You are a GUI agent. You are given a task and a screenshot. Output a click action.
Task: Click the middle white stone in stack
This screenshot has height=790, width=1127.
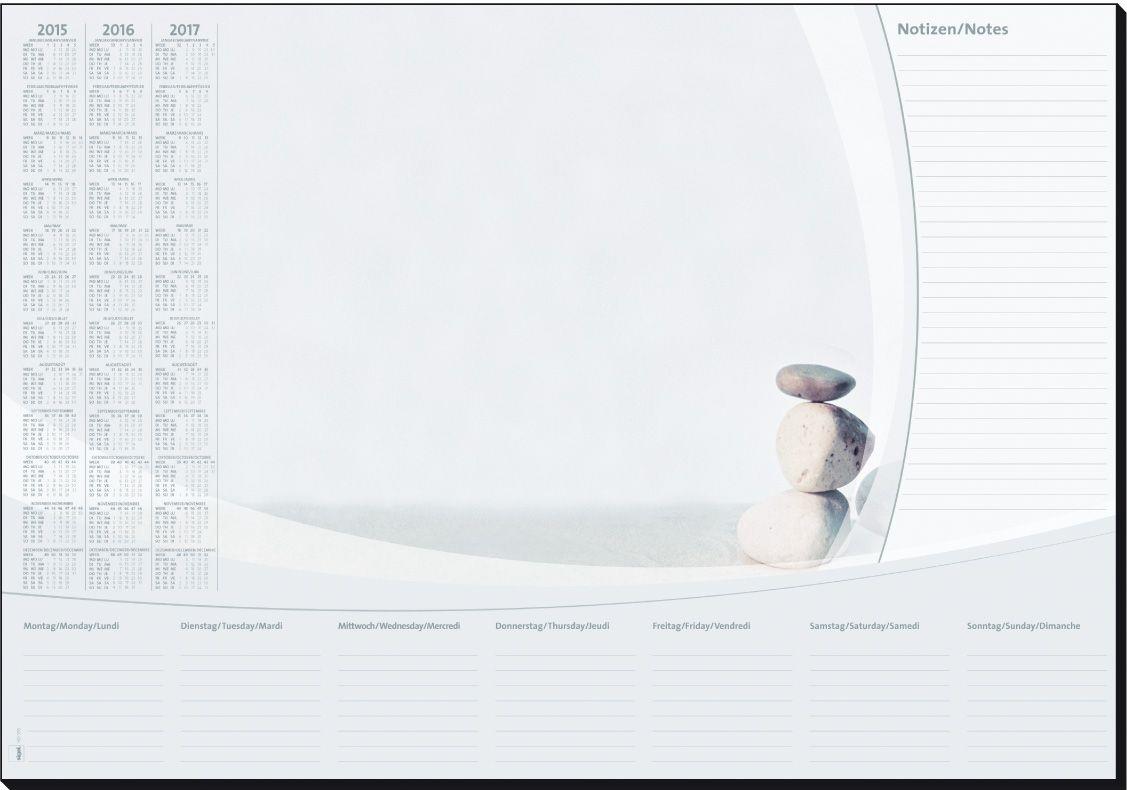(823, 445)
